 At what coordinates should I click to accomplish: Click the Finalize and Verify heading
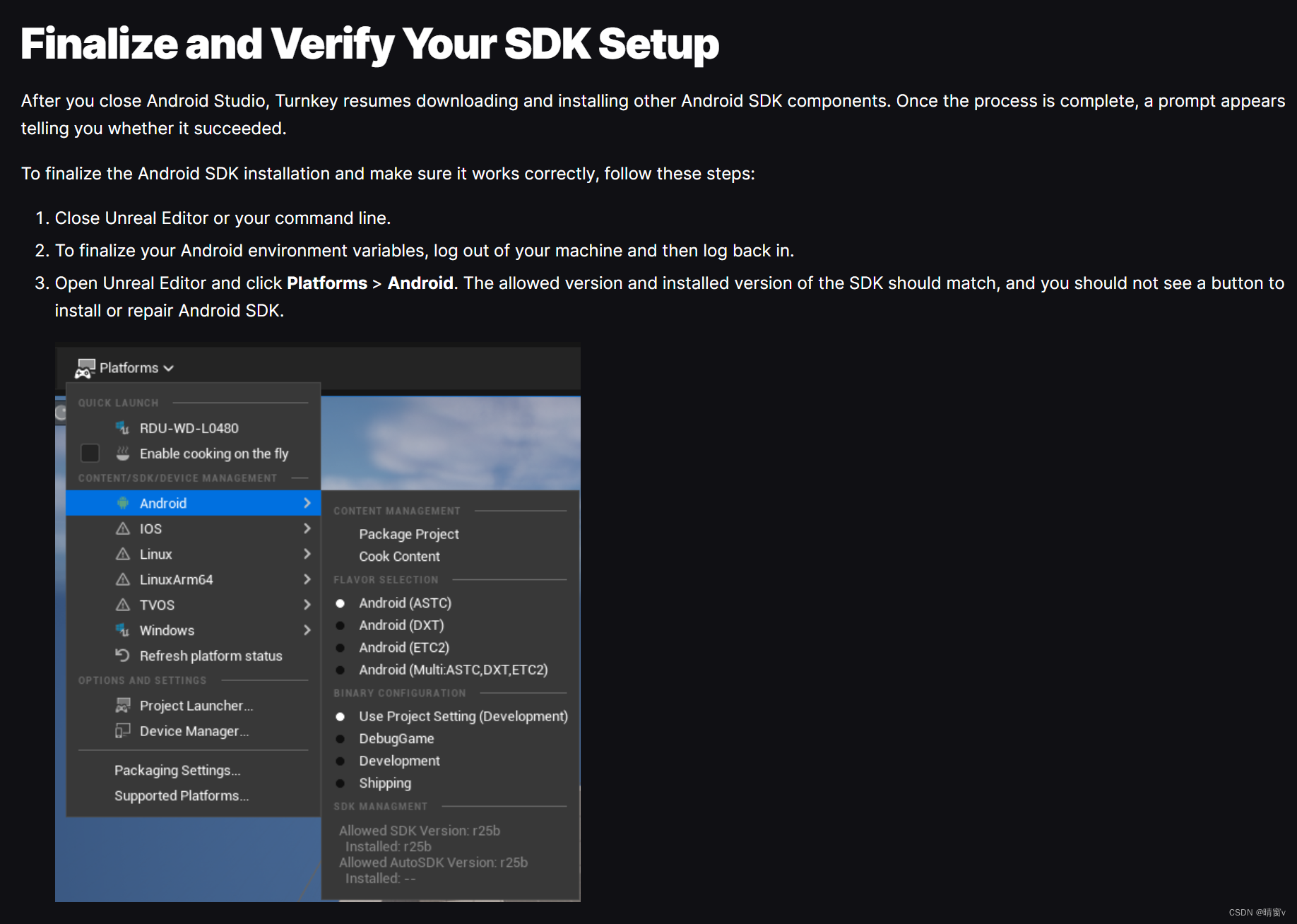coord(369,44)
